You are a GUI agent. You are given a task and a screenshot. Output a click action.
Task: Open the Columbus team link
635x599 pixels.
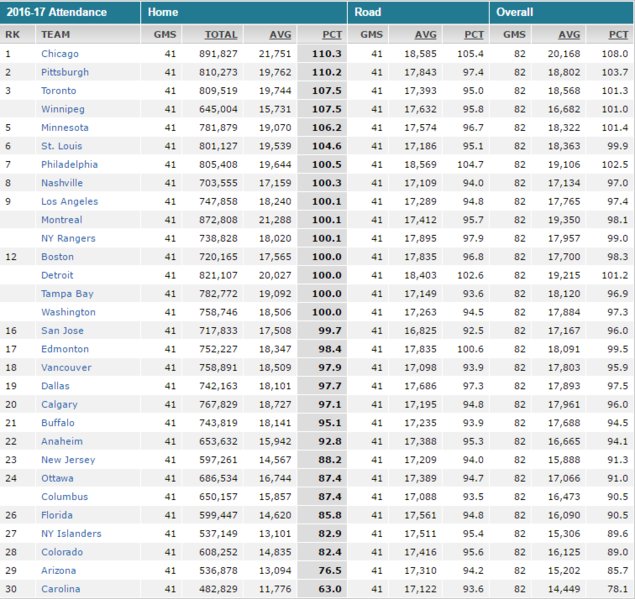64,497
